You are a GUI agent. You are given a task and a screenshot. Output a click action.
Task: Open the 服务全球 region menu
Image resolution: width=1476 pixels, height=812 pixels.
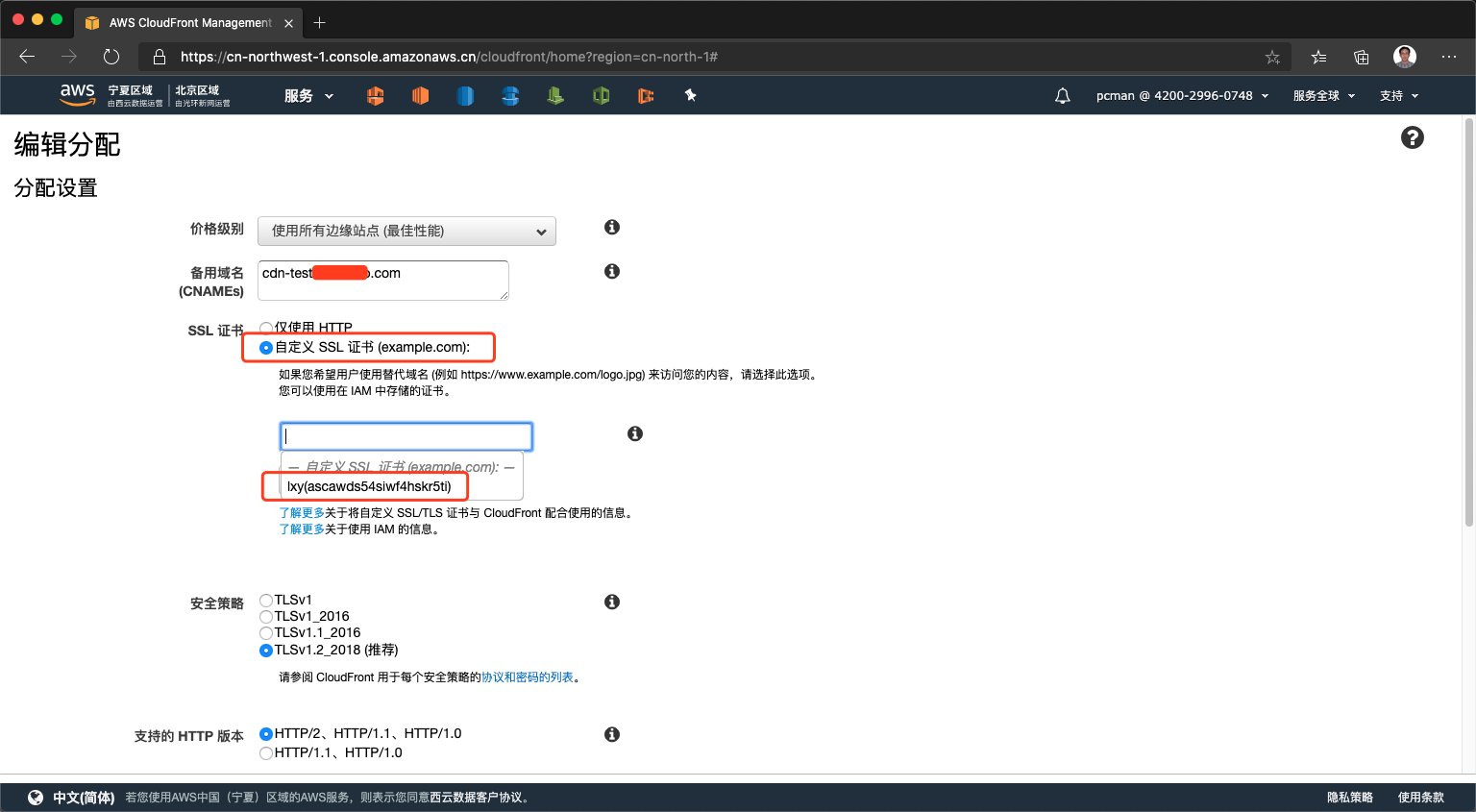(x=1323, y=96)
